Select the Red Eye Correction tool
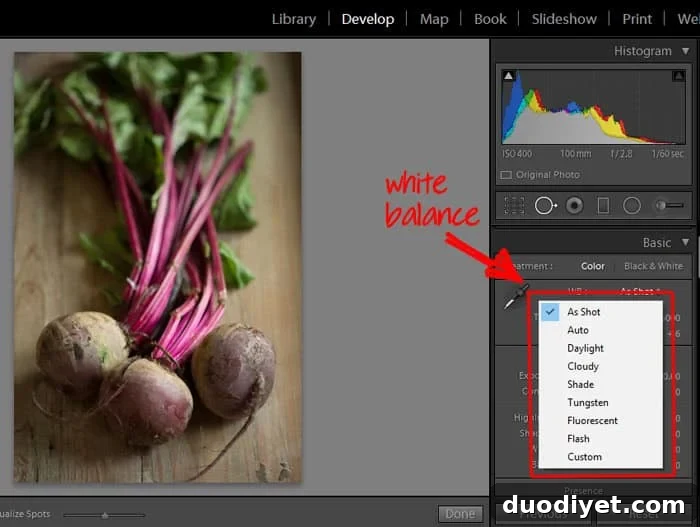Image resolution: width=700 pixels, height=527 pixels. point(574,205)
